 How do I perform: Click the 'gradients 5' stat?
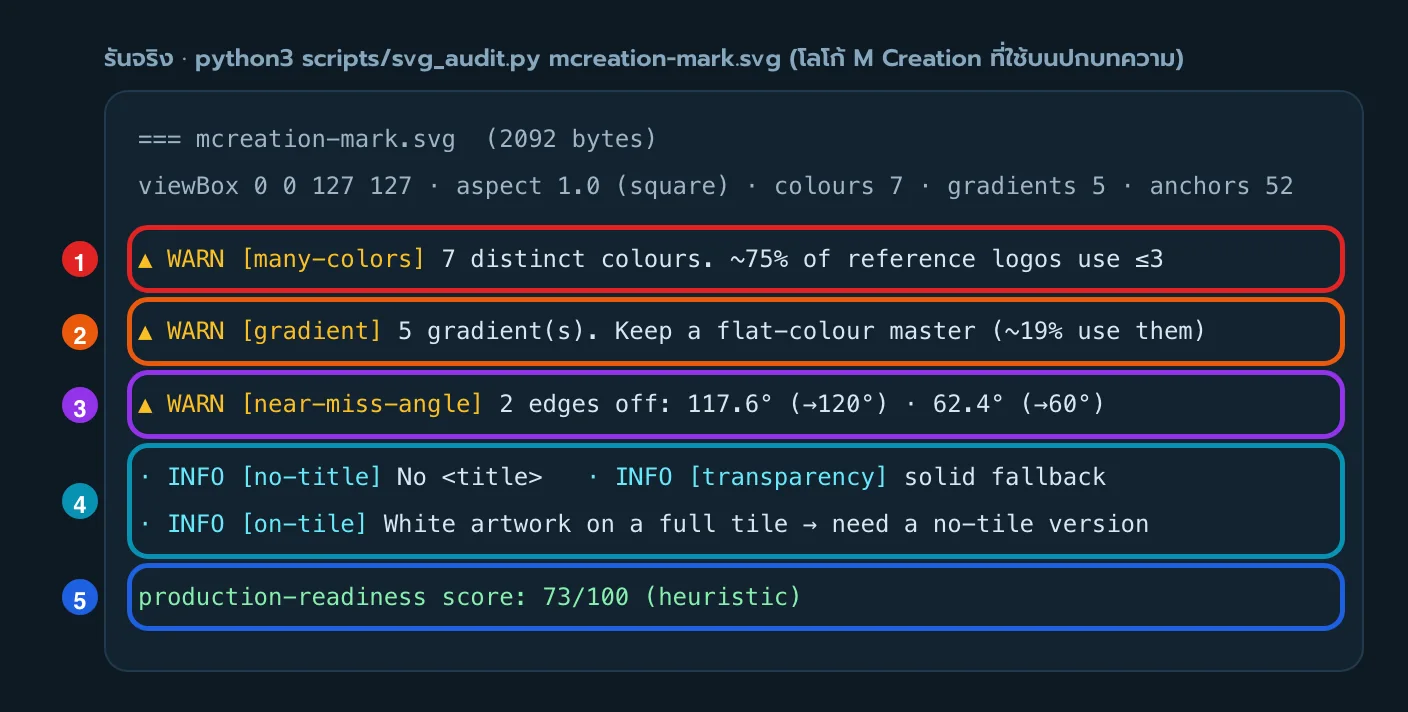click(x=1027, y=186)
